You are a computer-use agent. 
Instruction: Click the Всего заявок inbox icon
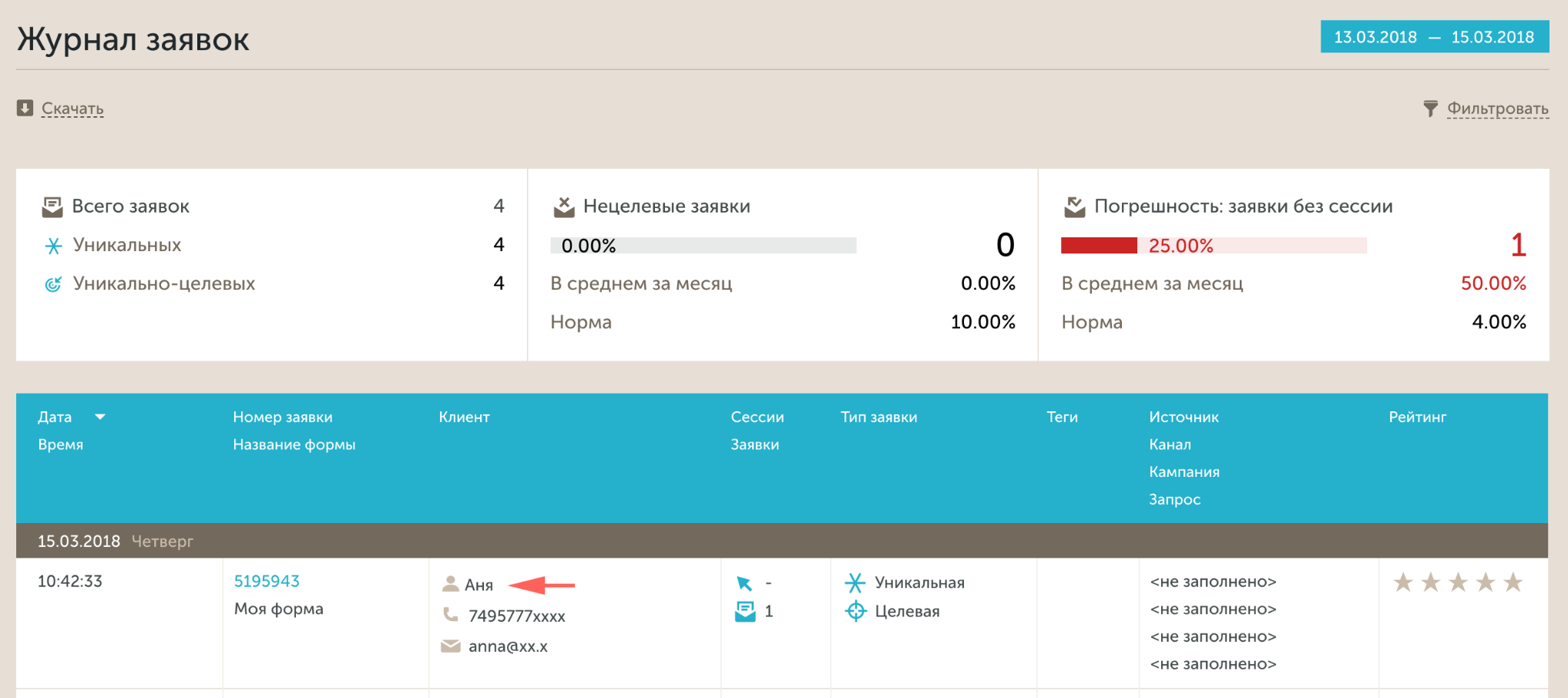[x=52, y=206]
